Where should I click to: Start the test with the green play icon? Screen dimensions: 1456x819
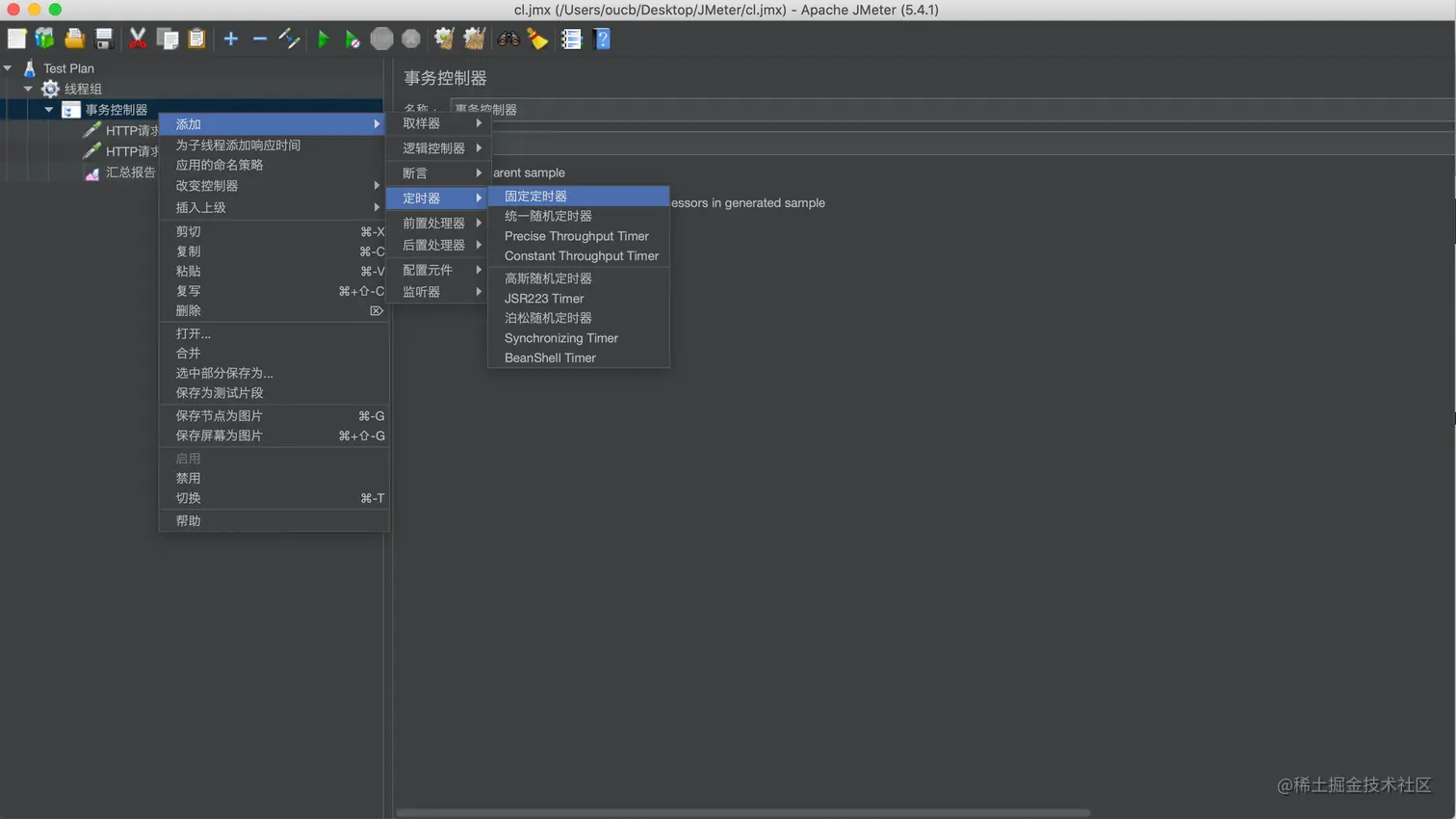(x=324, y=39)
